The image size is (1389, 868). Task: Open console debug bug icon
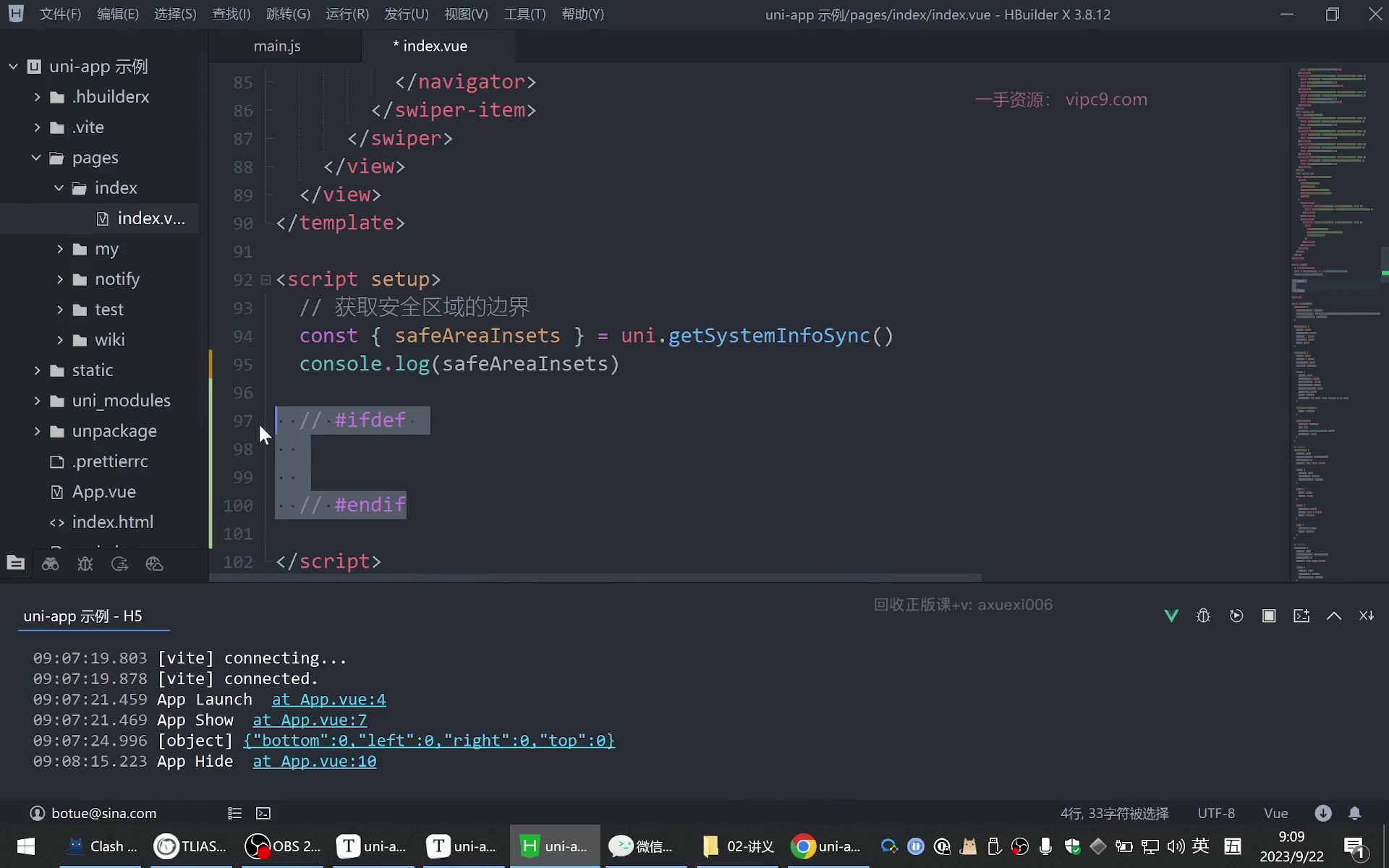click(1204, 616)
